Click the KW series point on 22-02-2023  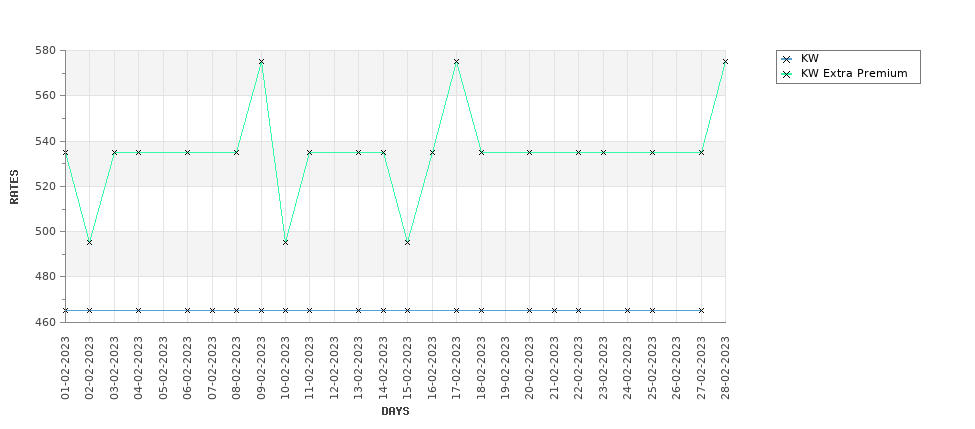click(578, 310)
